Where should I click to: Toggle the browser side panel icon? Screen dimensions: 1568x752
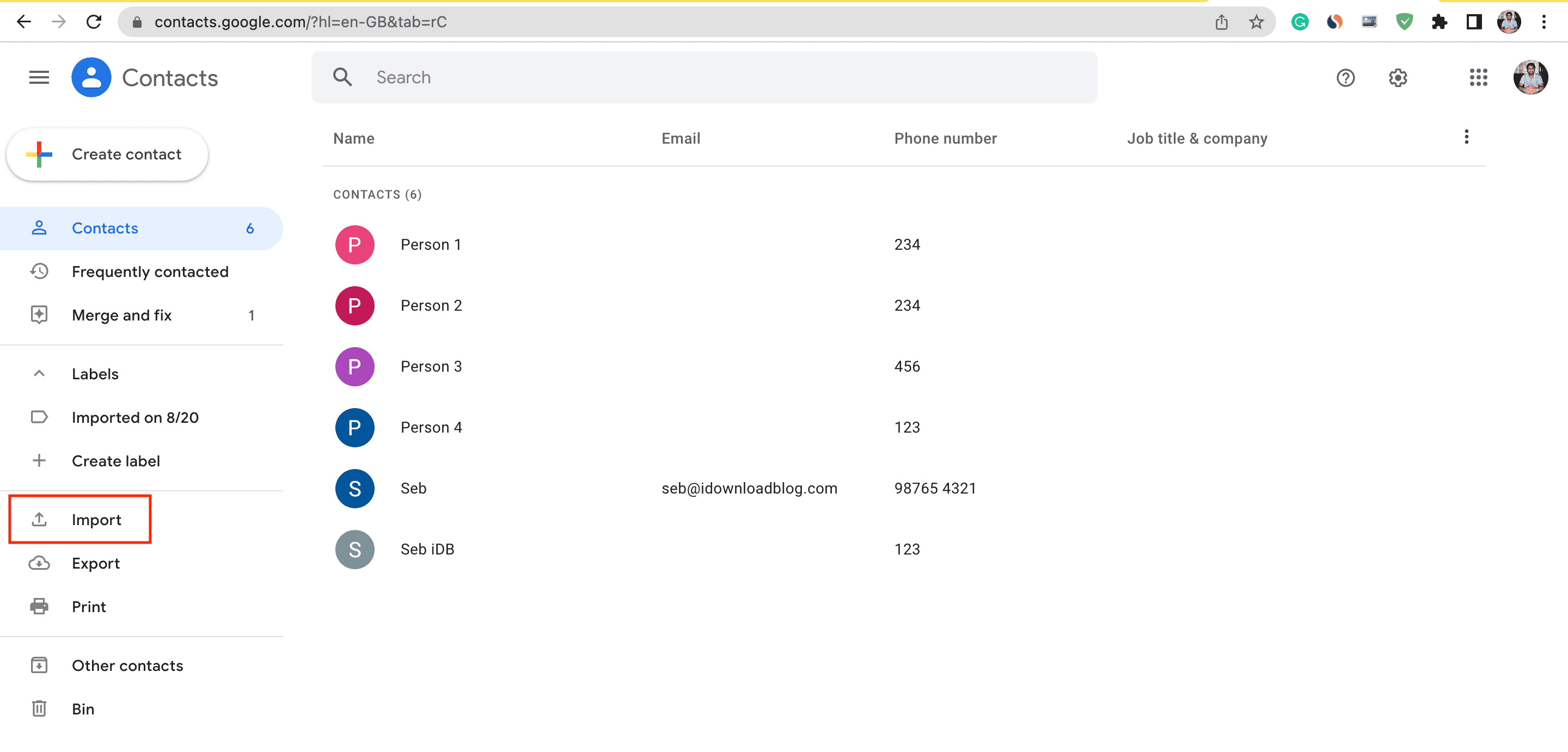[x=1474, y=22]
